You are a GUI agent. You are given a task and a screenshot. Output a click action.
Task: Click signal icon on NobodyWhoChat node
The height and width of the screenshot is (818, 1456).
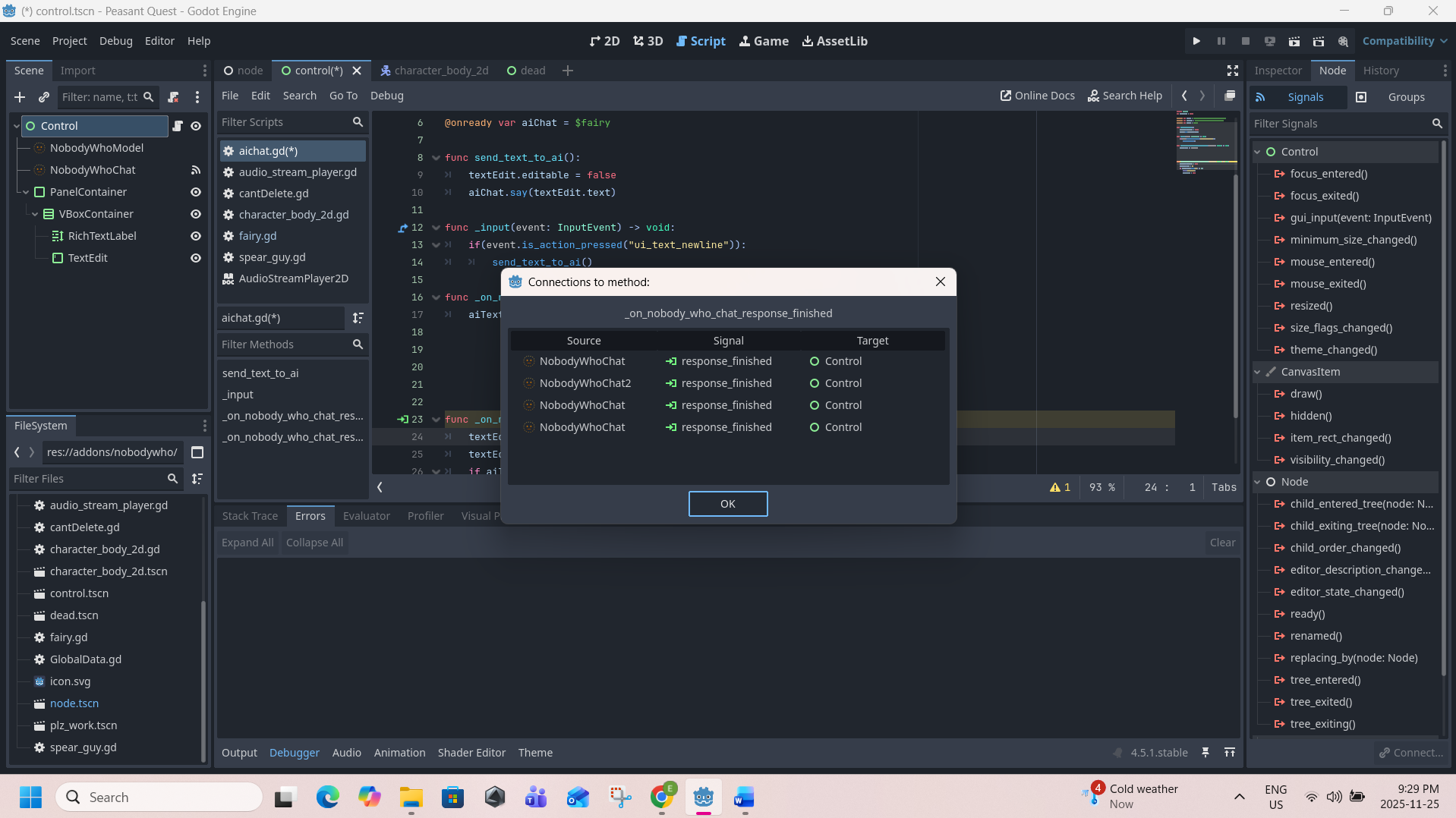click(195, 170)
